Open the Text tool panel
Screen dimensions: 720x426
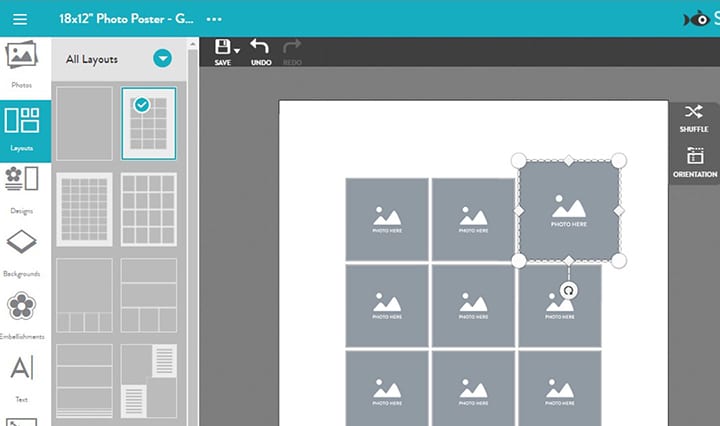click(22, 379)
